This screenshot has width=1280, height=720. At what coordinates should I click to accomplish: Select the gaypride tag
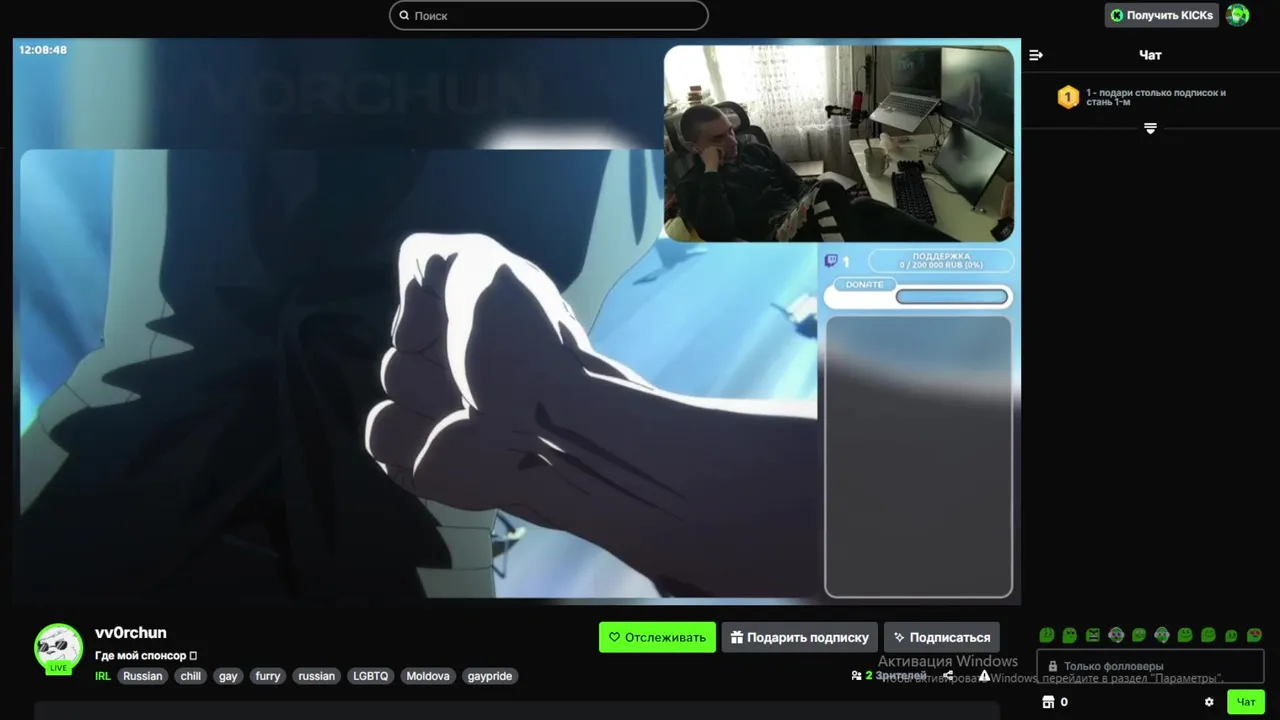[x=490, y=676]
